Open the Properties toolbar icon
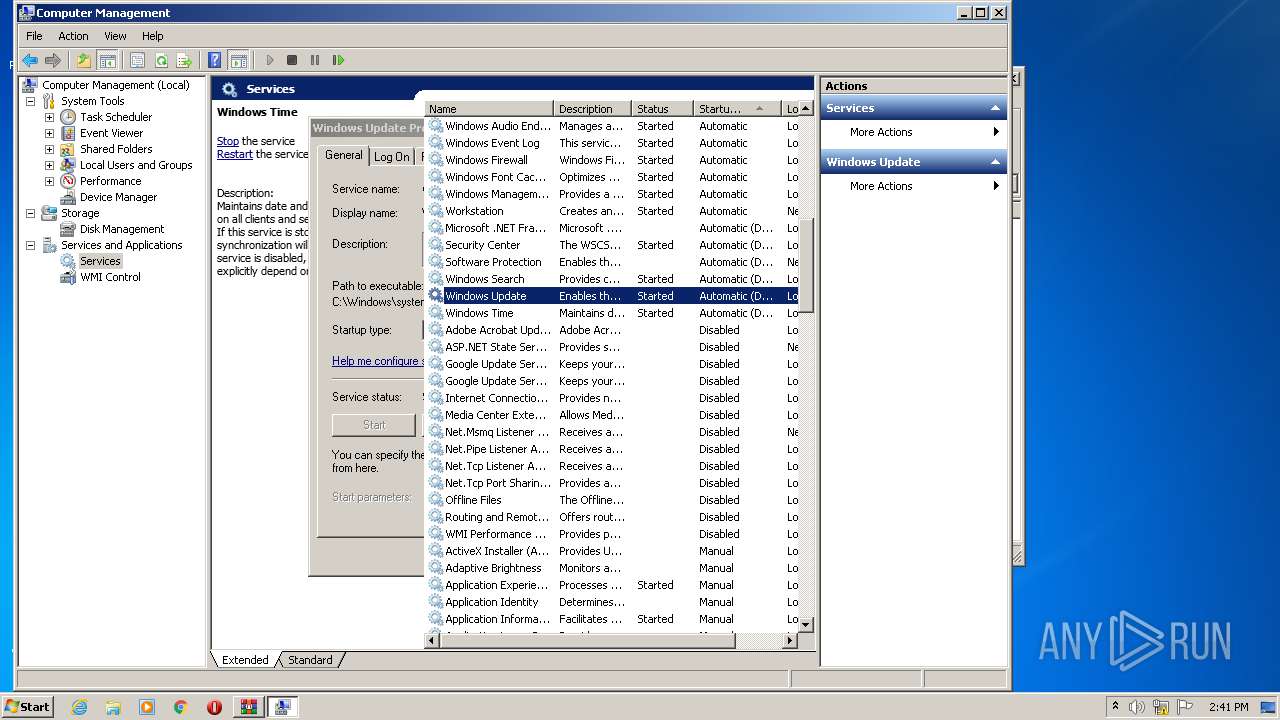The width and height of the screenshot is (1280, 720). [x=138, y=60]
